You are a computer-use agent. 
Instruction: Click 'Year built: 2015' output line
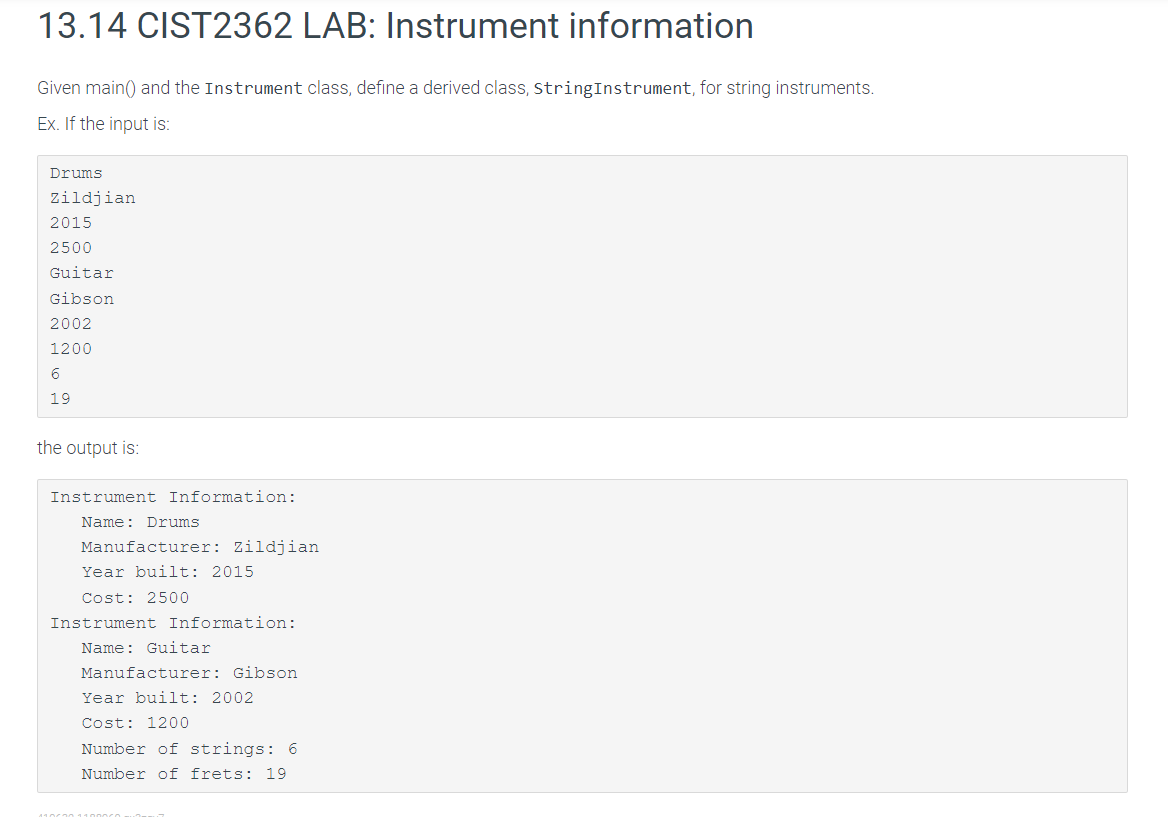[168, 572]
